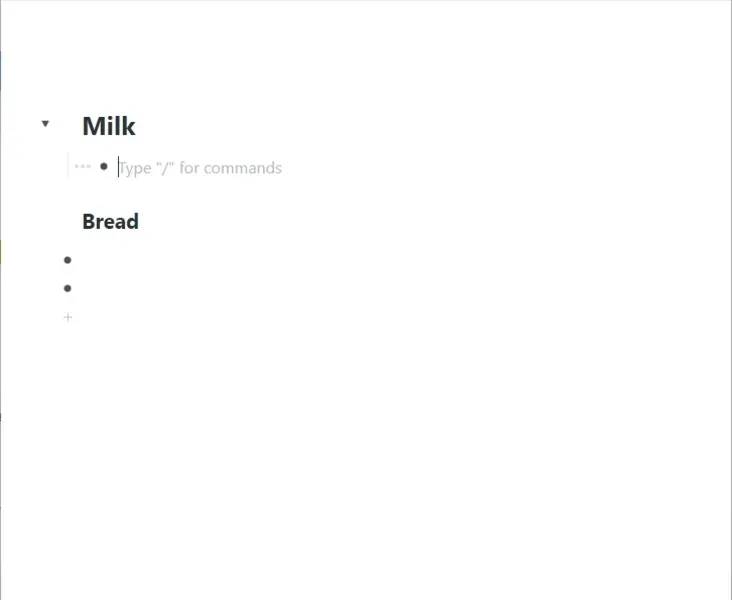Place cursor in the Bread heading
732x600 pixels.
[110, 222]
